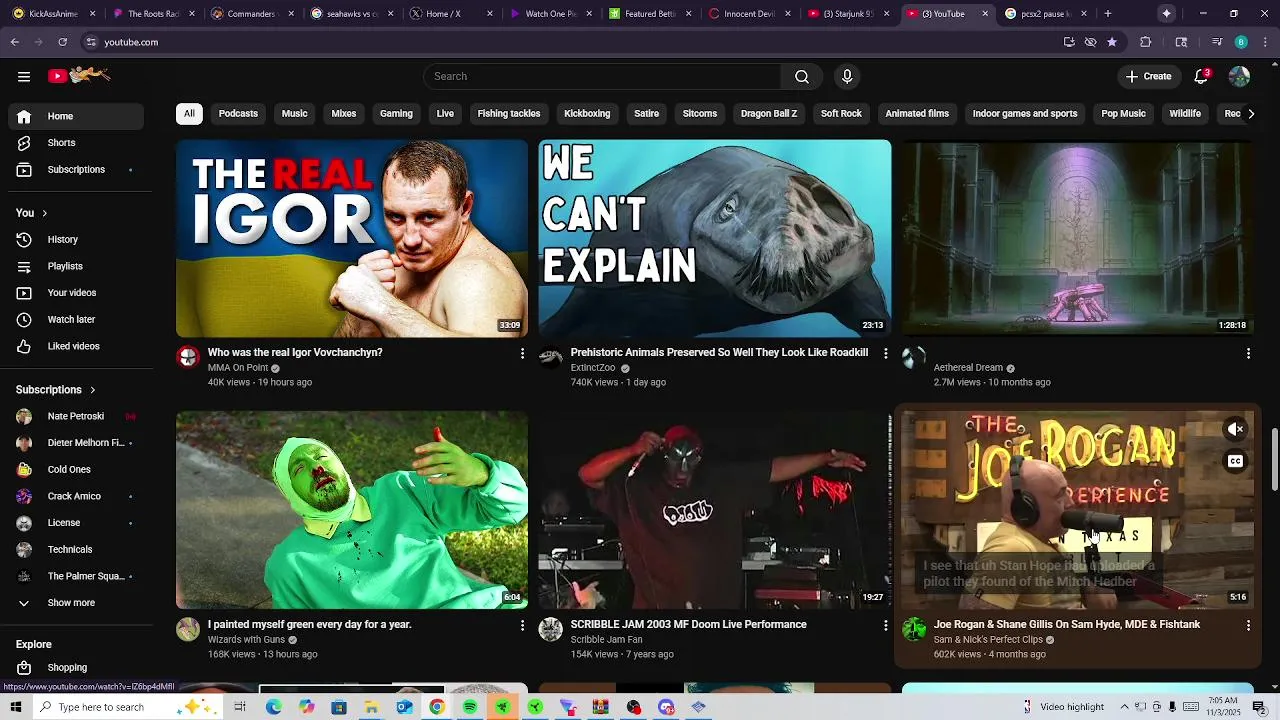
Task: Open options for painted myself green video
Action: (522, 625)
